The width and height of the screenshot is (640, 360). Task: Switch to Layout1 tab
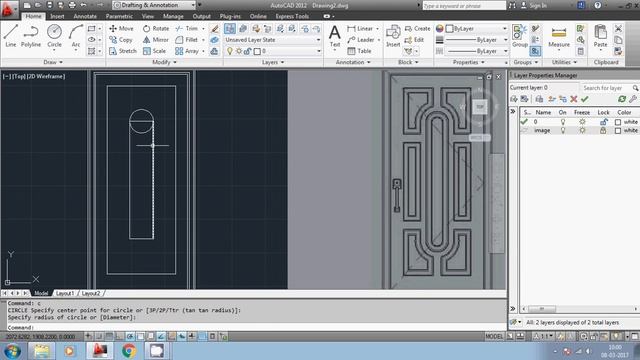pos(64,293)
